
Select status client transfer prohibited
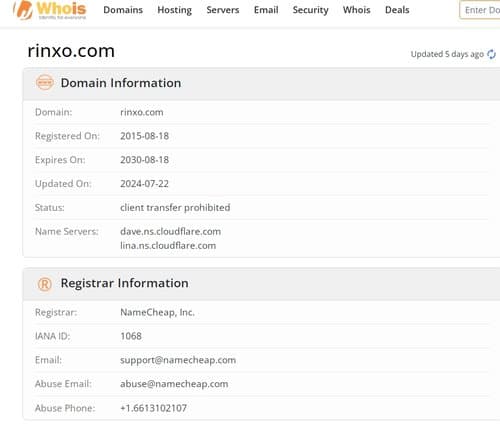click(x=175, y=208)
